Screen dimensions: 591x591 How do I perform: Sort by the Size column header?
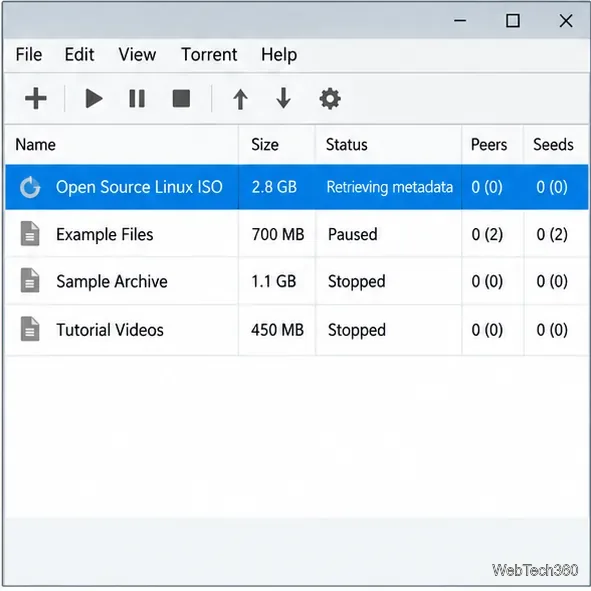click(265, 145)
